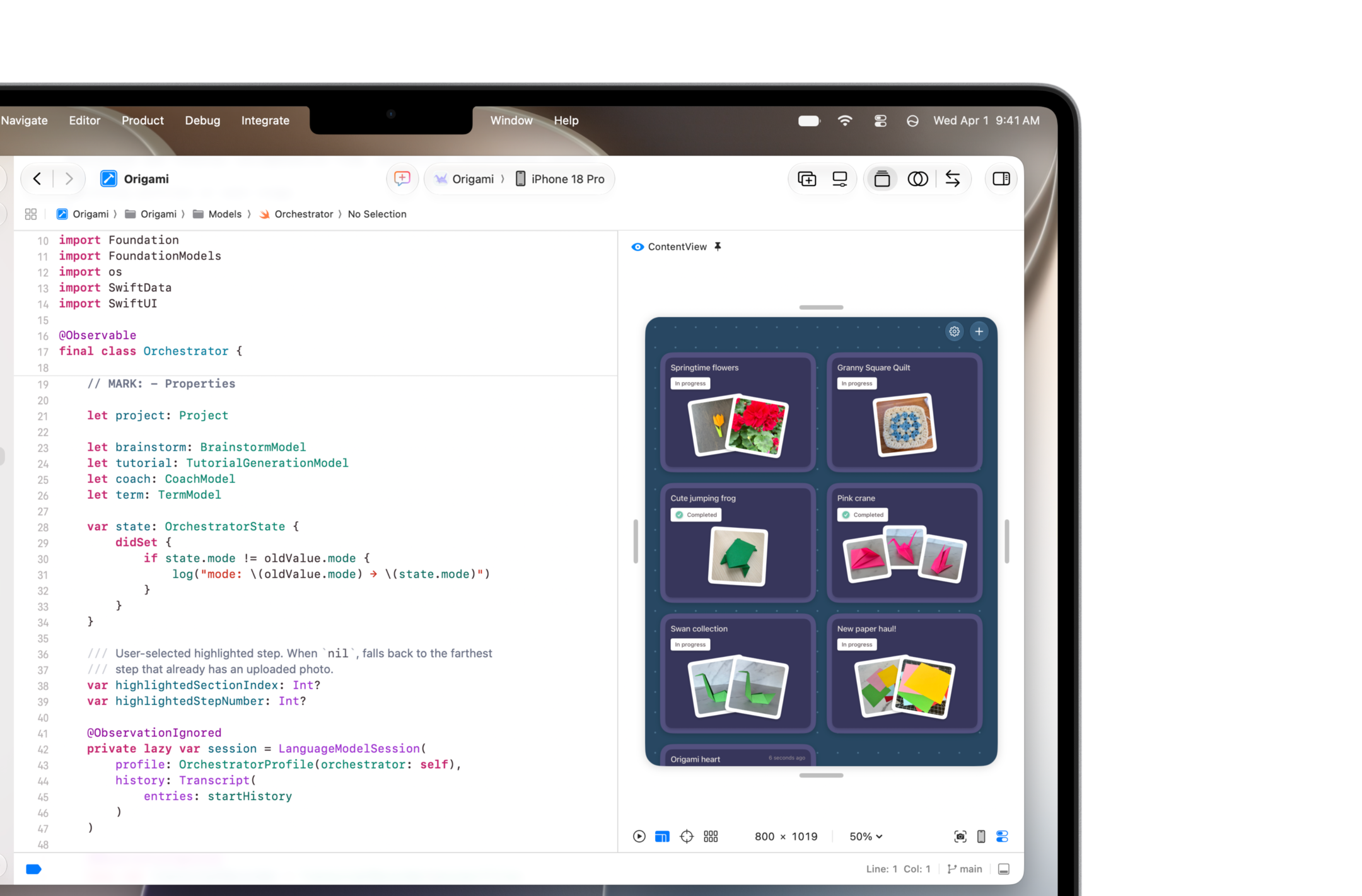Pin the ContentView preview
Screen dimensions: 1362x896
coord(718,247)
